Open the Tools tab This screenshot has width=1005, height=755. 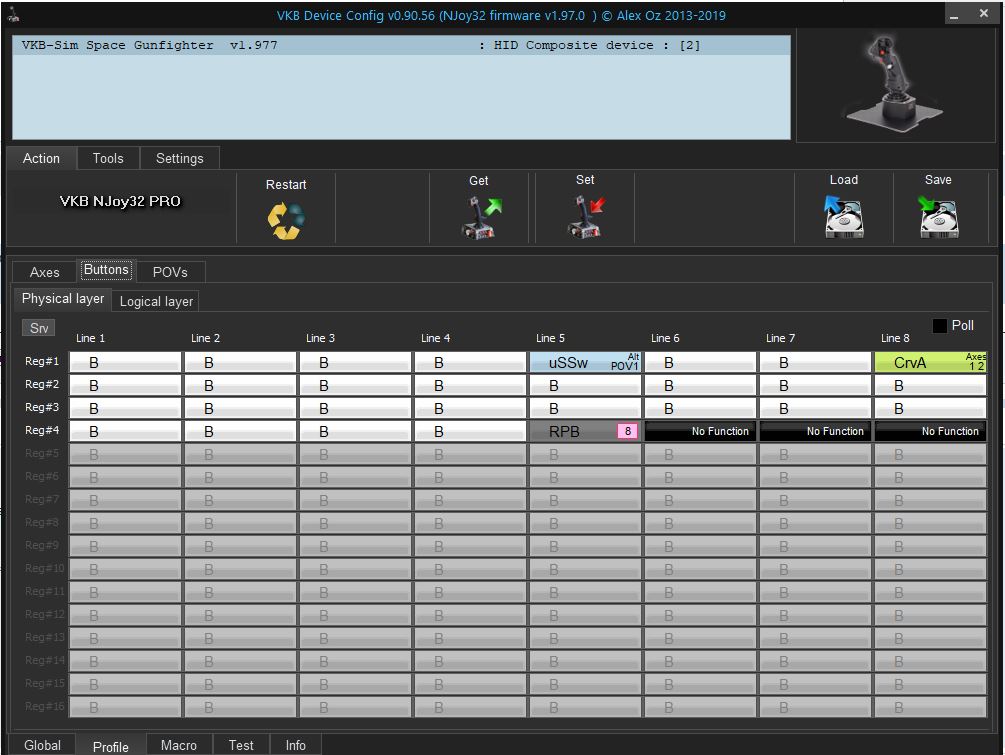coord(108,158)
